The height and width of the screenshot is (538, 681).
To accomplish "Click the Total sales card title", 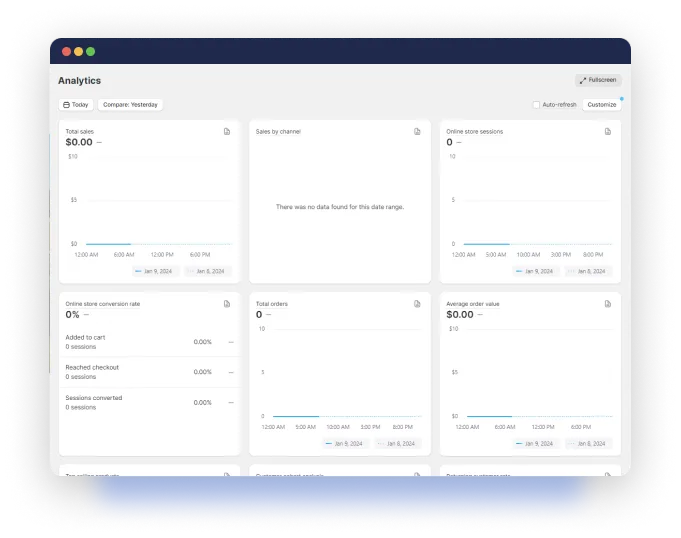I will pos(80,131).
